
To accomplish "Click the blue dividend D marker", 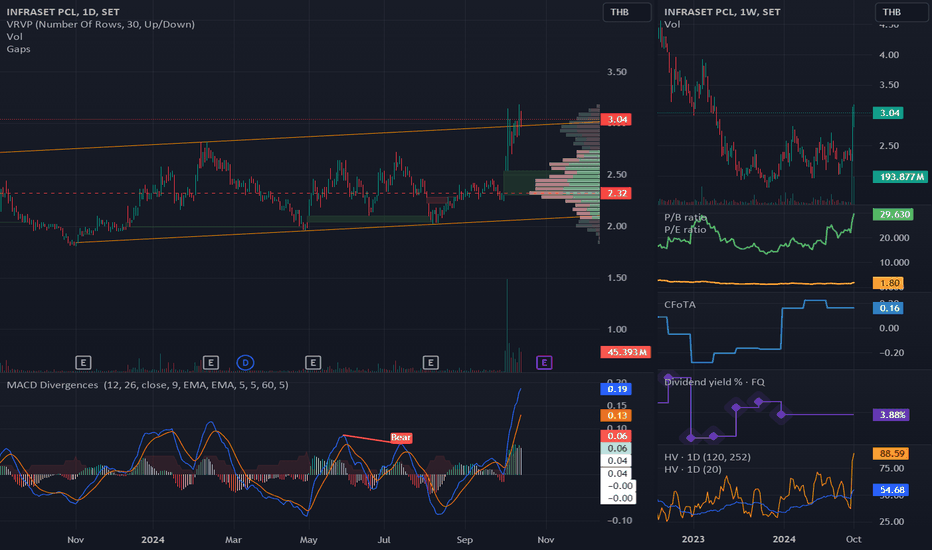I will (x=245, y=362).
